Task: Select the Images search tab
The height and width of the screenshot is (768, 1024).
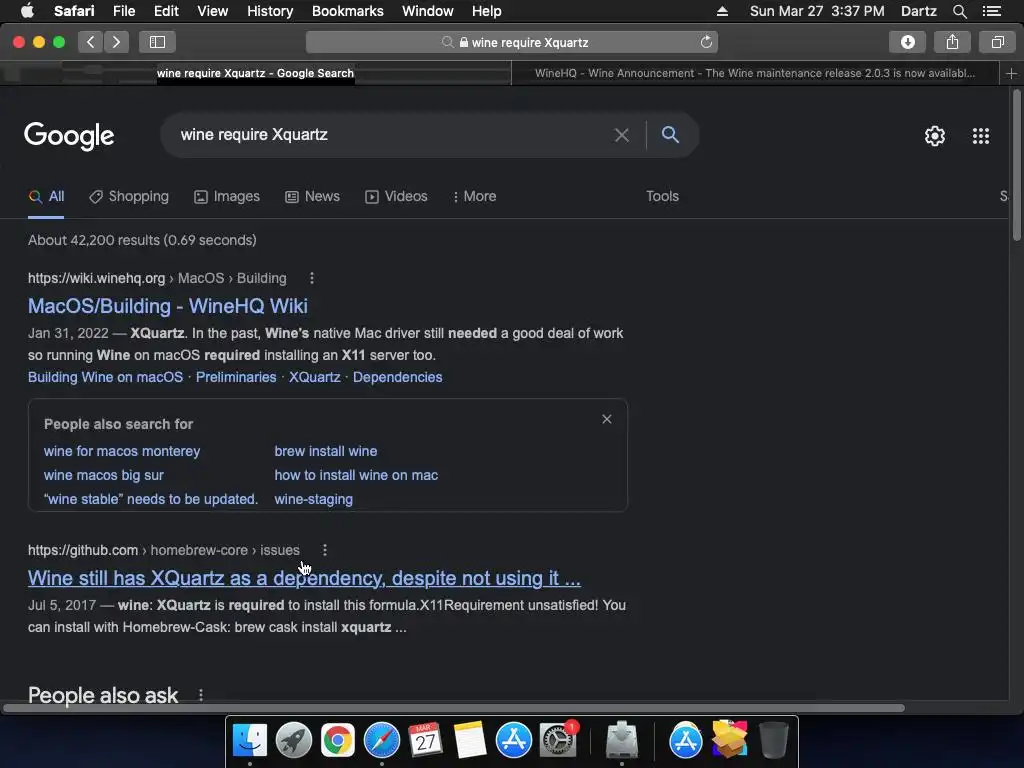Action: point(227,197)
